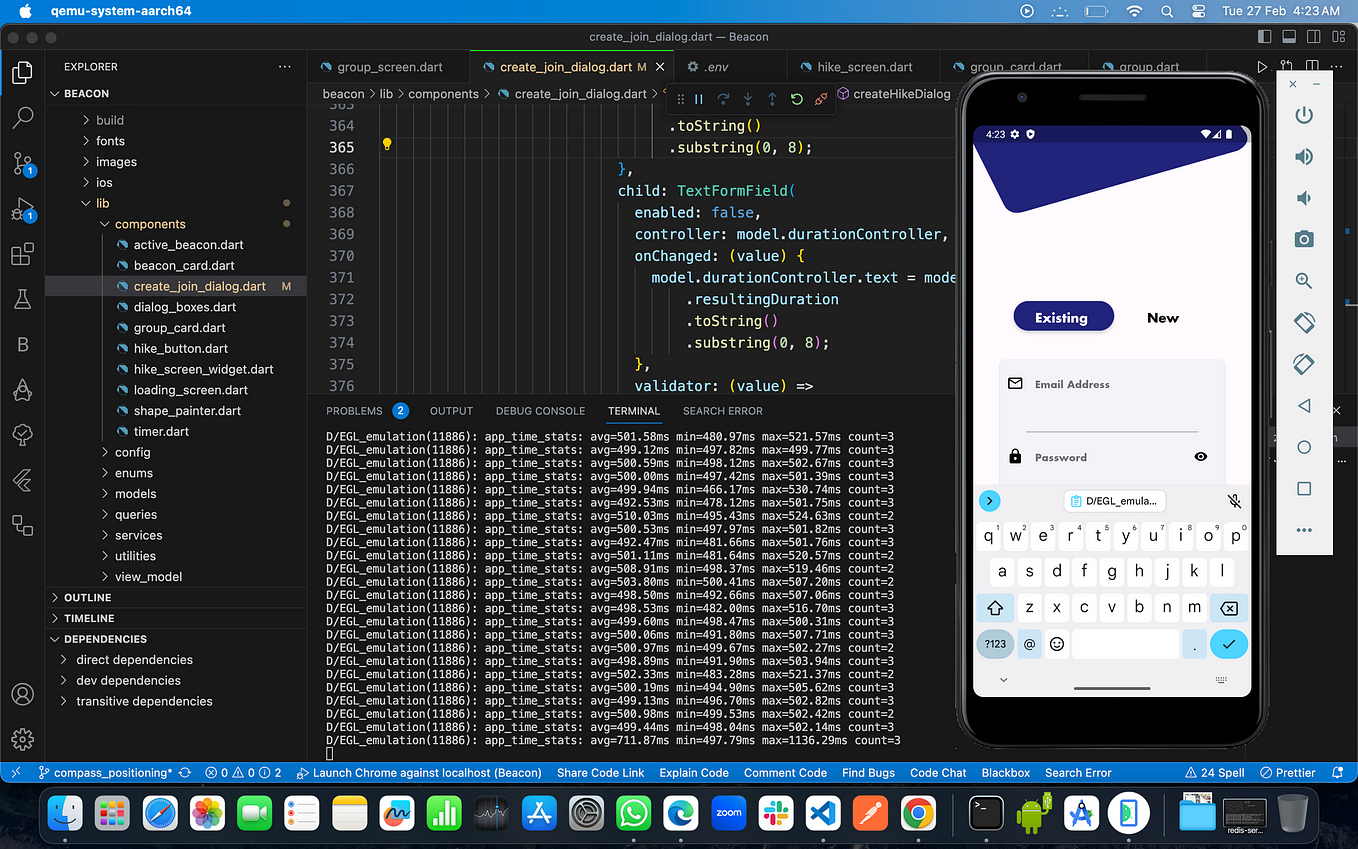The image size is (1358, 849).
Task: Open Manage gear in activity bar
Action: [22, 739]
